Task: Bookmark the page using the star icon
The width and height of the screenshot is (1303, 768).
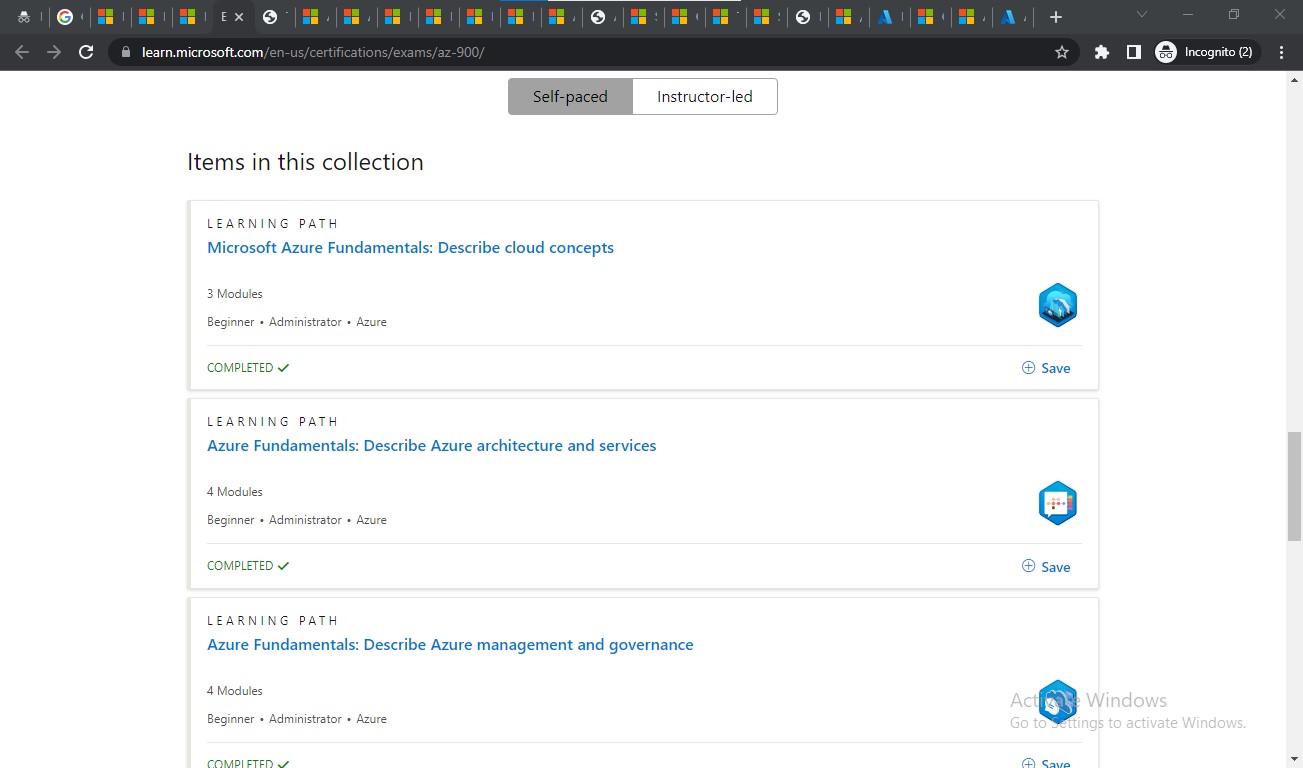Action: pos(1060,51)
